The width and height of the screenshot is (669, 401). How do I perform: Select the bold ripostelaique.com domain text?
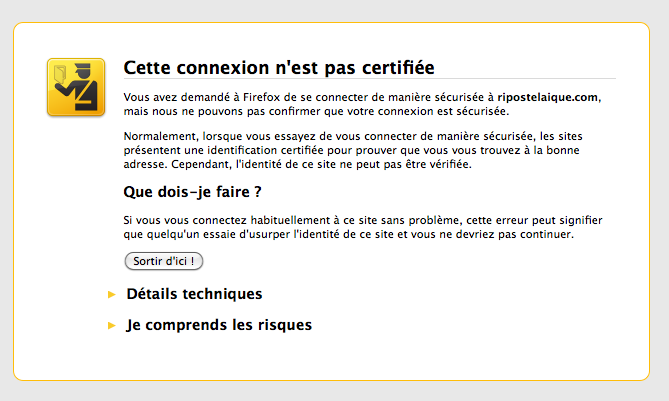pos(548,97)
